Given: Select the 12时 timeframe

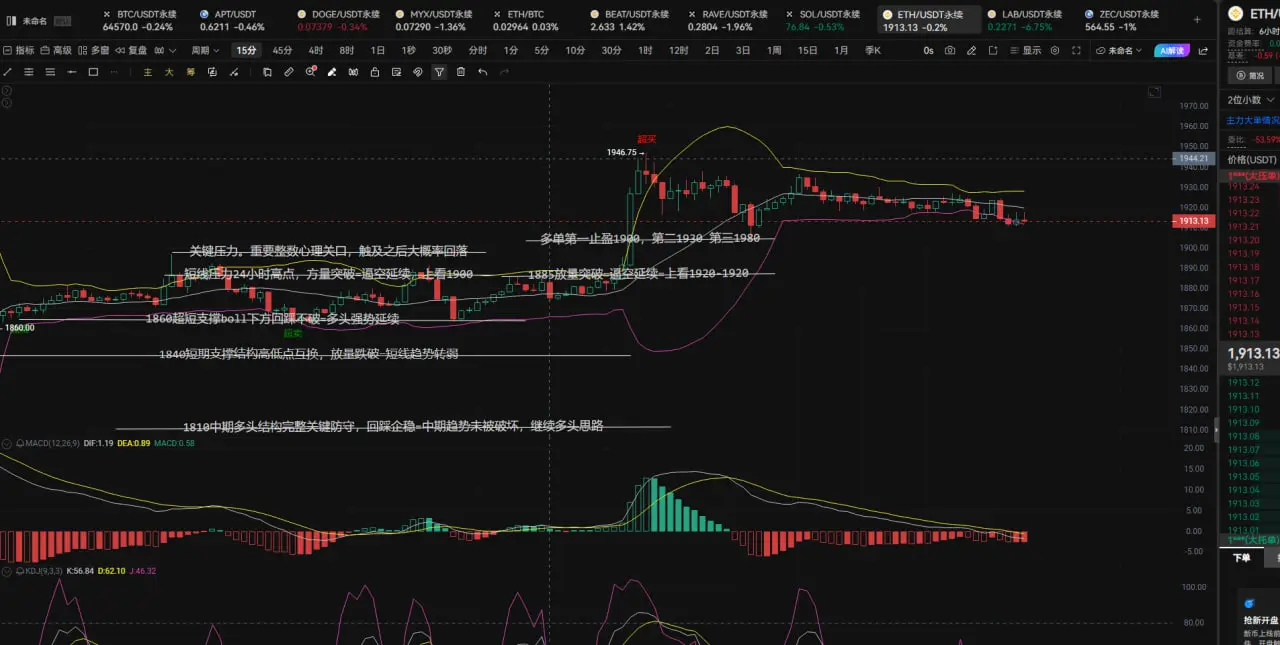Looking at the screenshot, I should [679, 50].
